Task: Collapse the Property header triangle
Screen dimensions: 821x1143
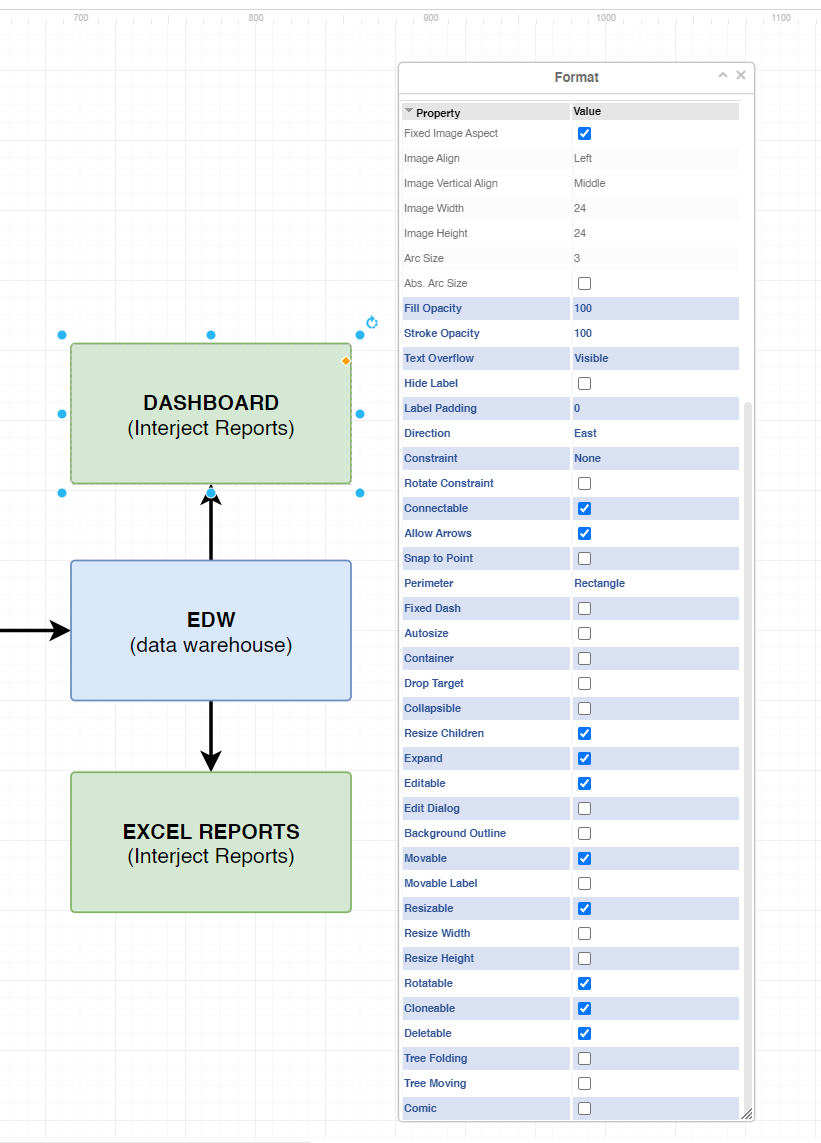Action: coord(409,111)
